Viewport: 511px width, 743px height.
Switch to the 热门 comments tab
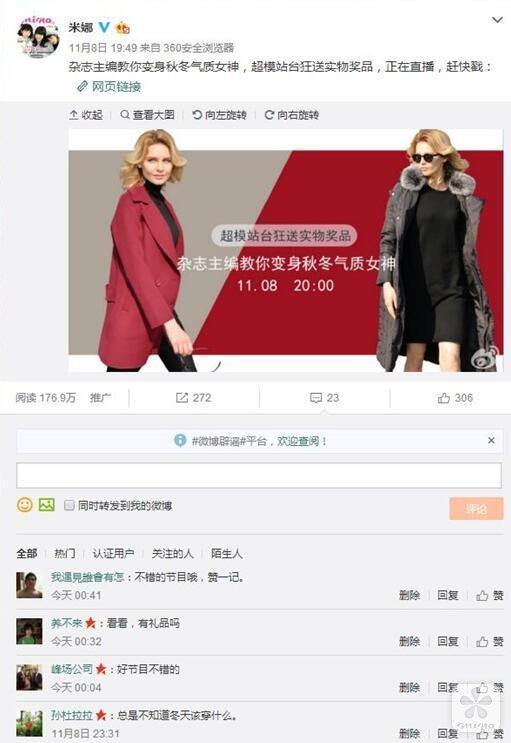point(64,553)
